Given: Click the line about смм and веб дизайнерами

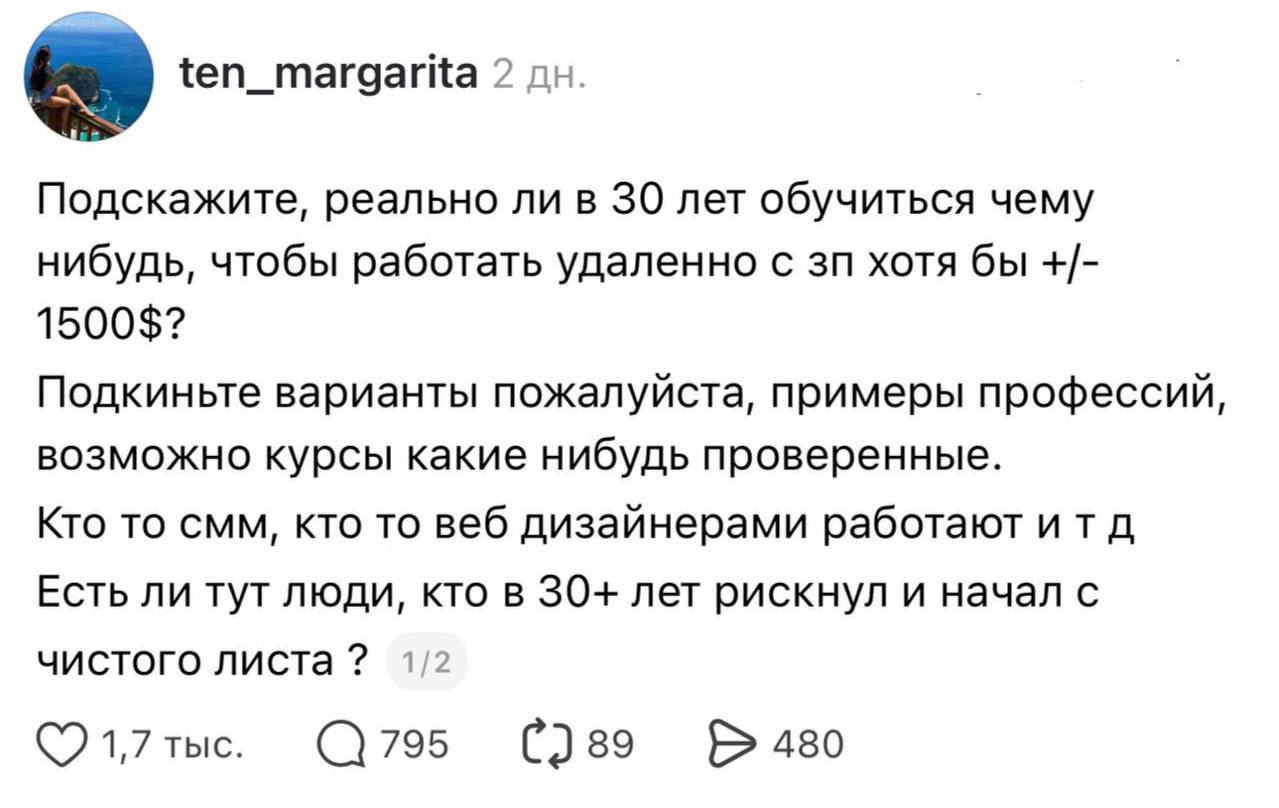Looking at the screenshot, I should click(x=585, y=523).
